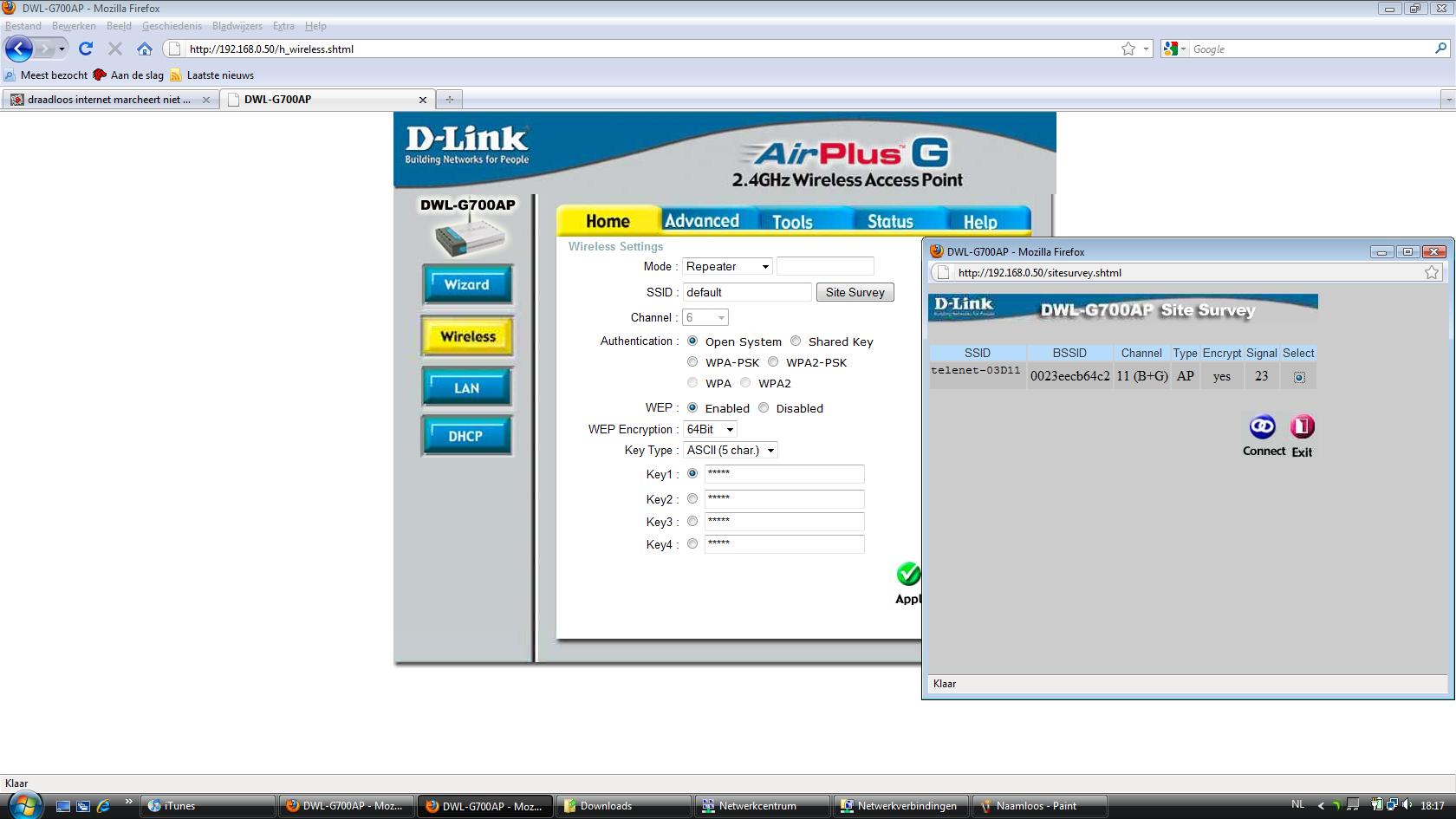This screenshot has width=1456, height=819.
Task: Open the Tools tab
Action: (x=792, y=221)
